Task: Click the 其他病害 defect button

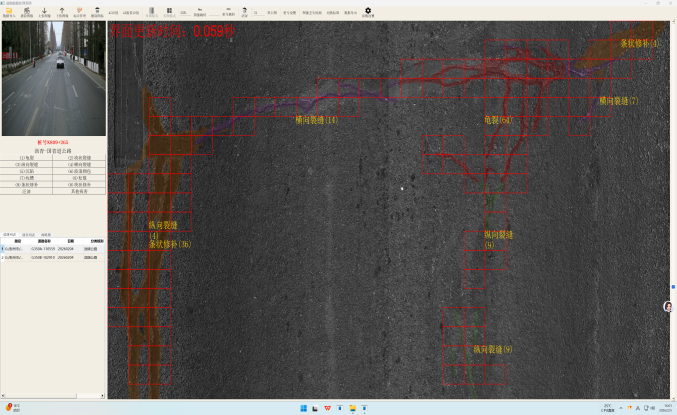Action: 79,190
